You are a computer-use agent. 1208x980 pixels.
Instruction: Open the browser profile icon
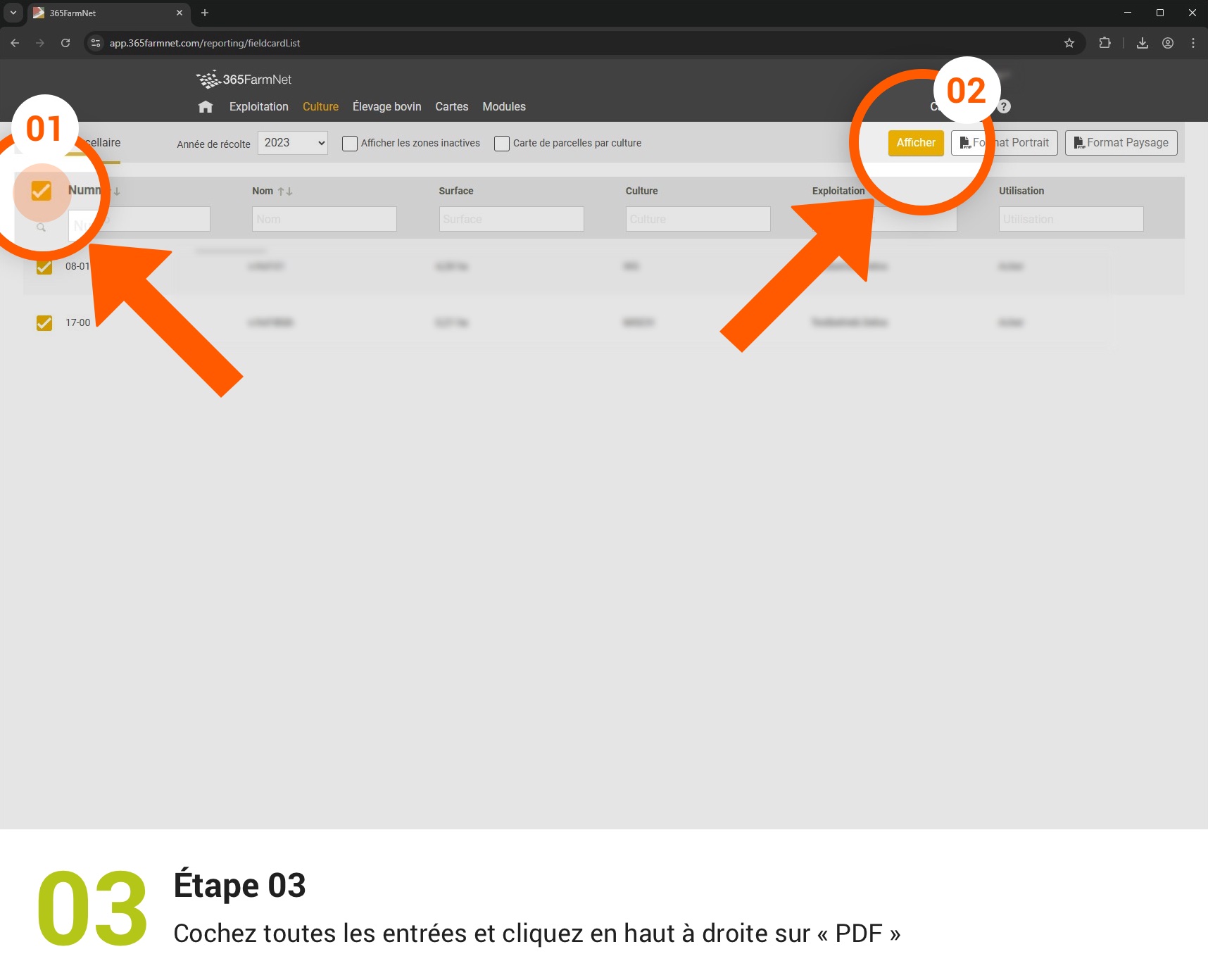click(x=1167, y=43)
